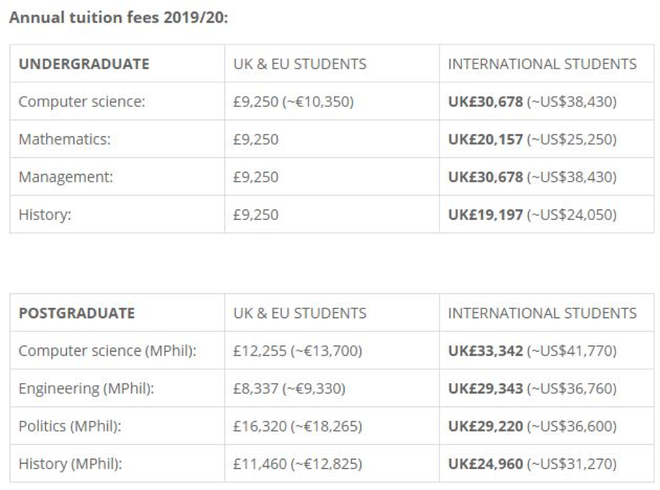Click the undergraduate History row label
660x490 pixels.
click(x=45, y=215)
